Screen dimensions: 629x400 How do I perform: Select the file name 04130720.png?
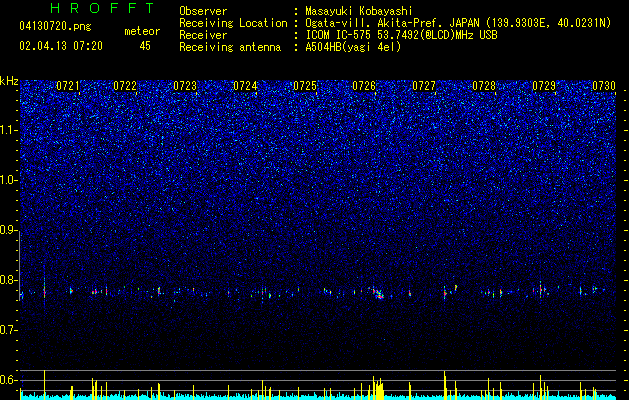[x=55, y=26]
